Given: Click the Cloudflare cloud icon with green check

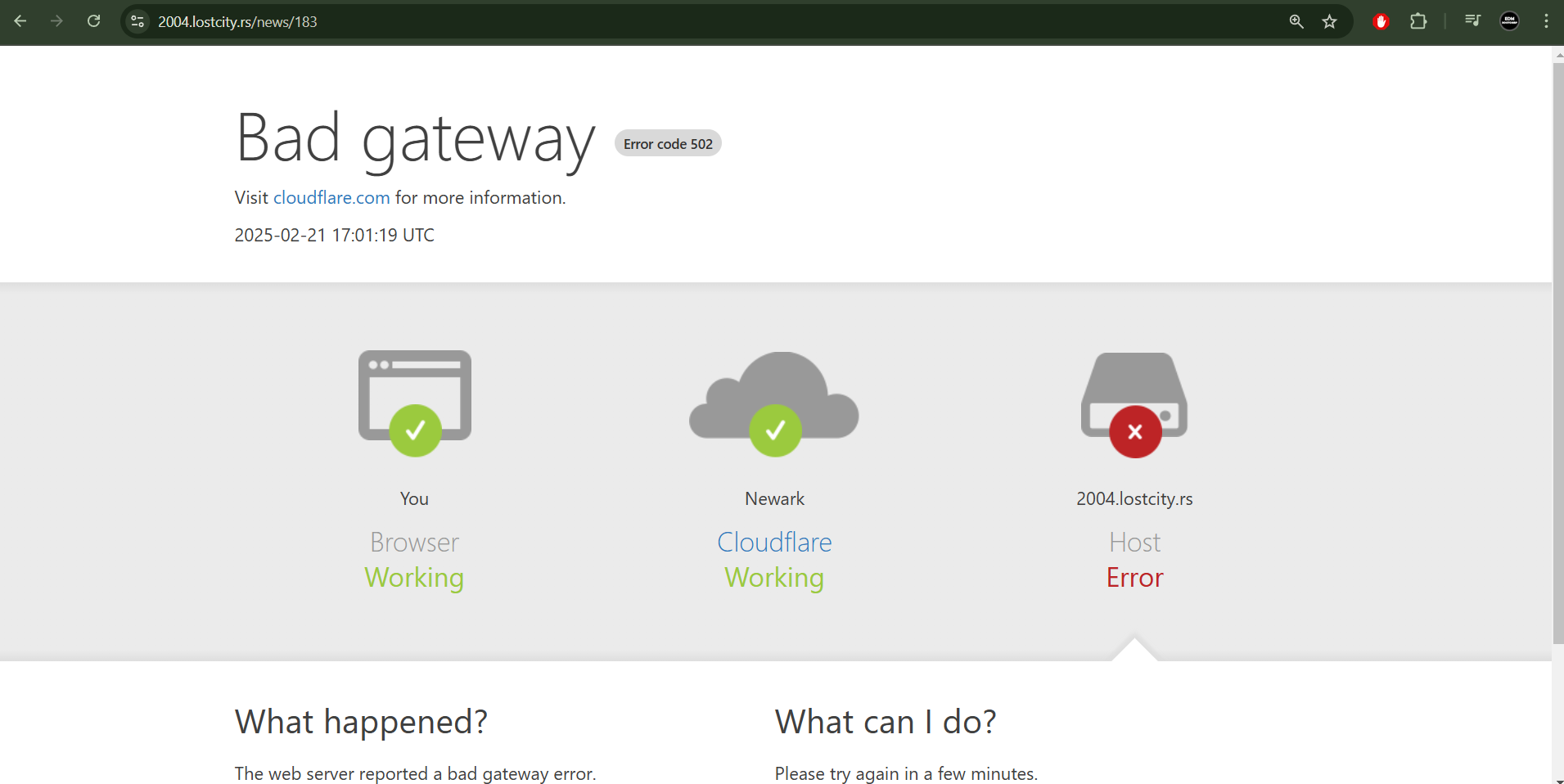Looking at the screenshot, I should (x=774, y=403).
